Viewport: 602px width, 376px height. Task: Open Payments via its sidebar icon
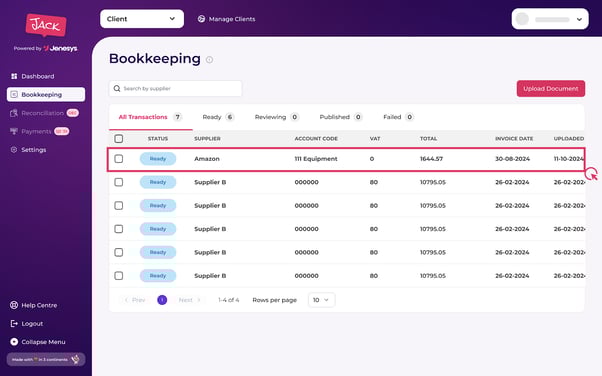(14, 131)
